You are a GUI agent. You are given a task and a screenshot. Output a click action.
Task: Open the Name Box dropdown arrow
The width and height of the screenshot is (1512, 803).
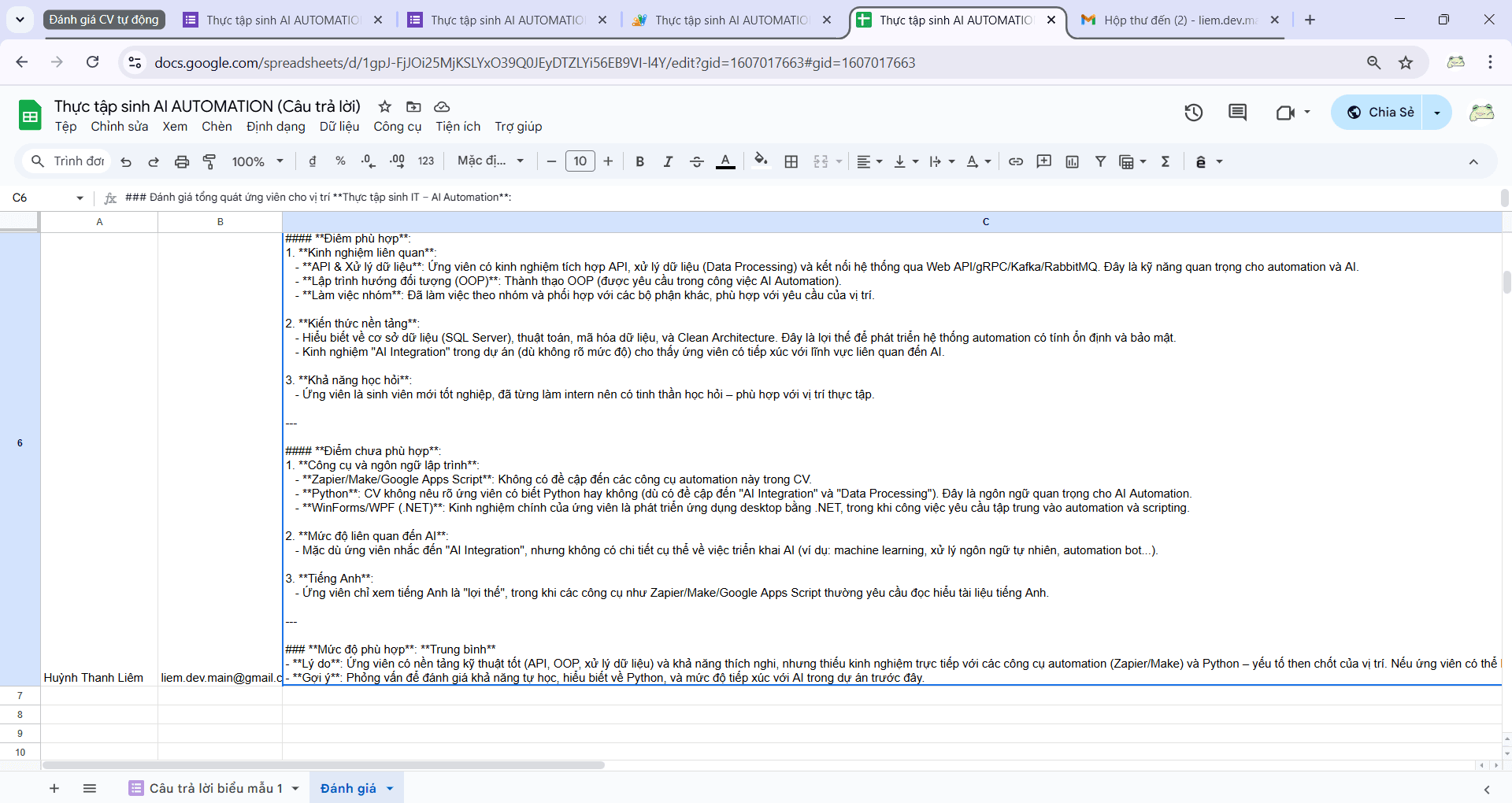pyautogui.click(x=80, y=198)
